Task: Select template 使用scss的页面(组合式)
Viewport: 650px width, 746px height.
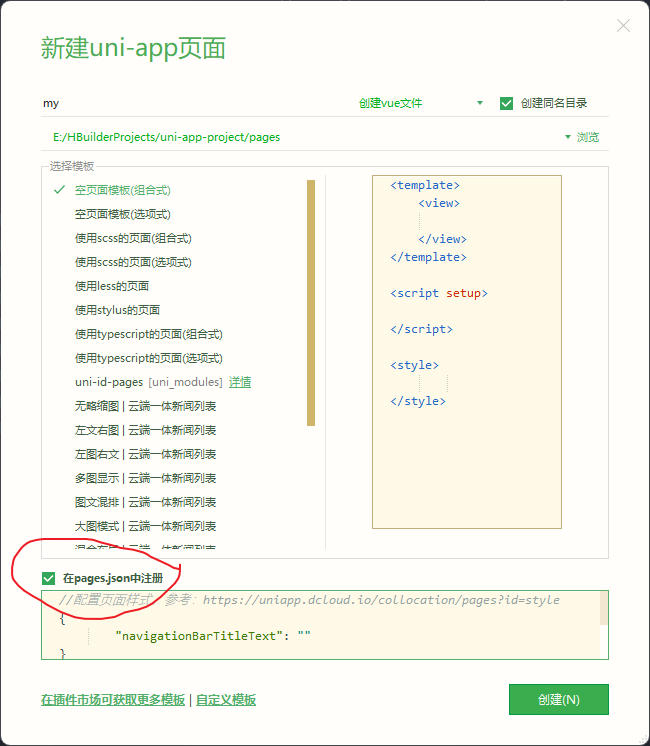Action: [133, 238]
